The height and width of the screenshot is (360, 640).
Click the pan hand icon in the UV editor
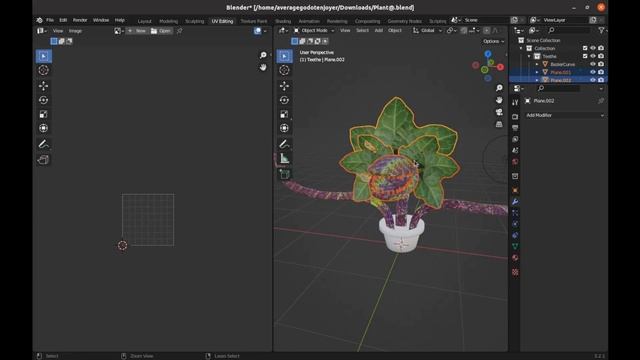(x=263, y=67)
